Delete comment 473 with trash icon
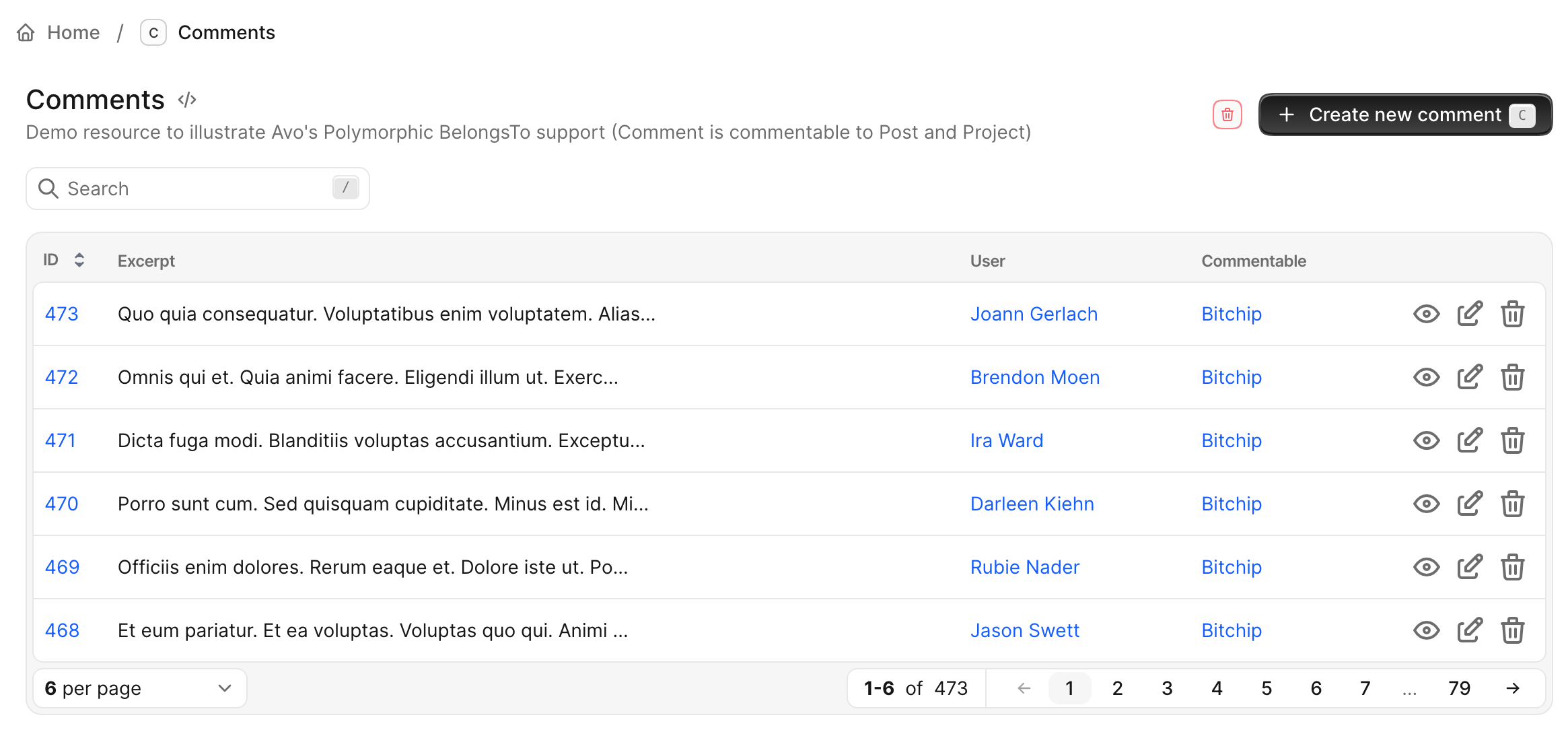The height and width of the screenshot is (734, 1568). pos(1512,314)
